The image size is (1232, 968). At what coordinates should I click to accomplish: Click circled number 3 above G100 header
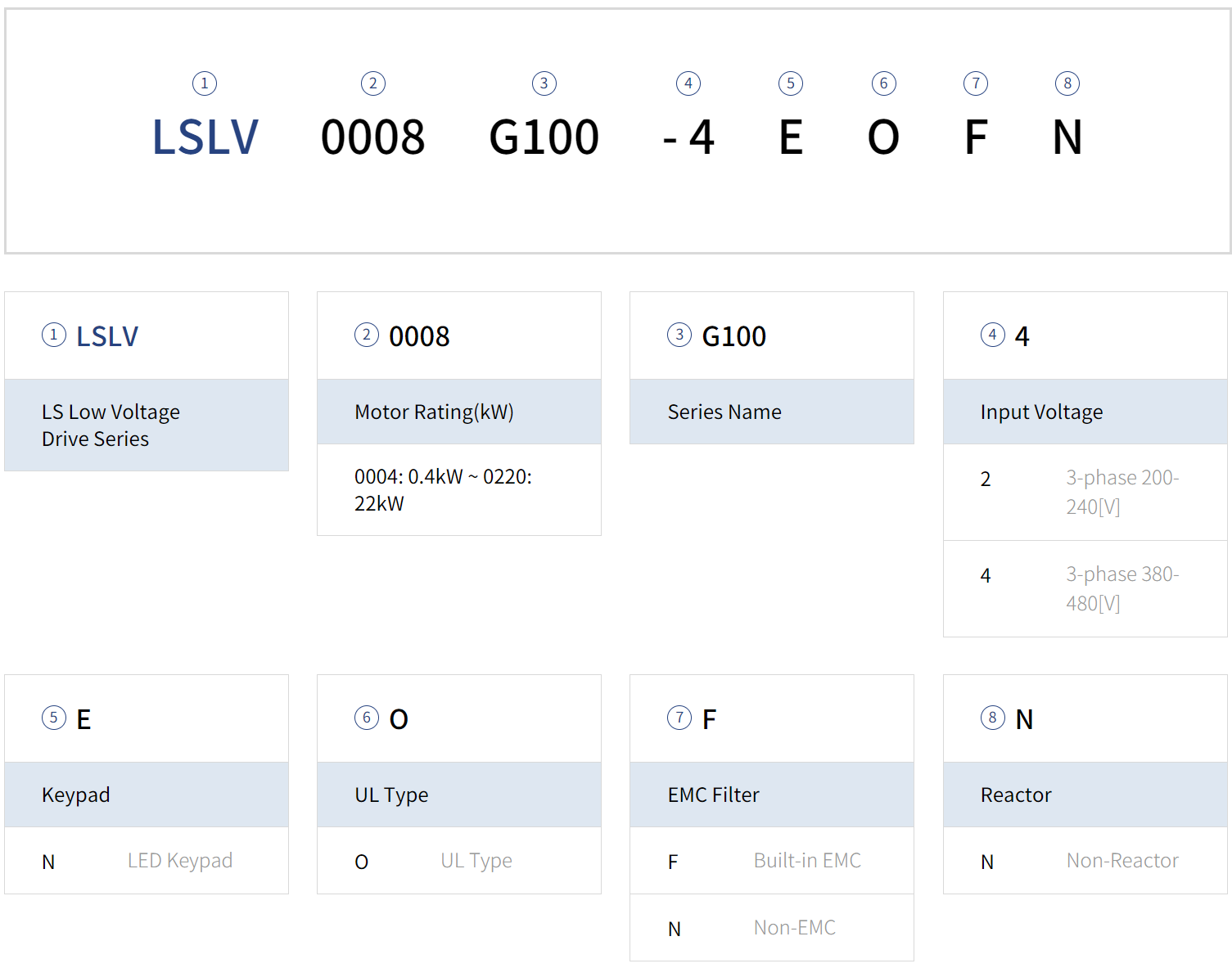point(544,83)
